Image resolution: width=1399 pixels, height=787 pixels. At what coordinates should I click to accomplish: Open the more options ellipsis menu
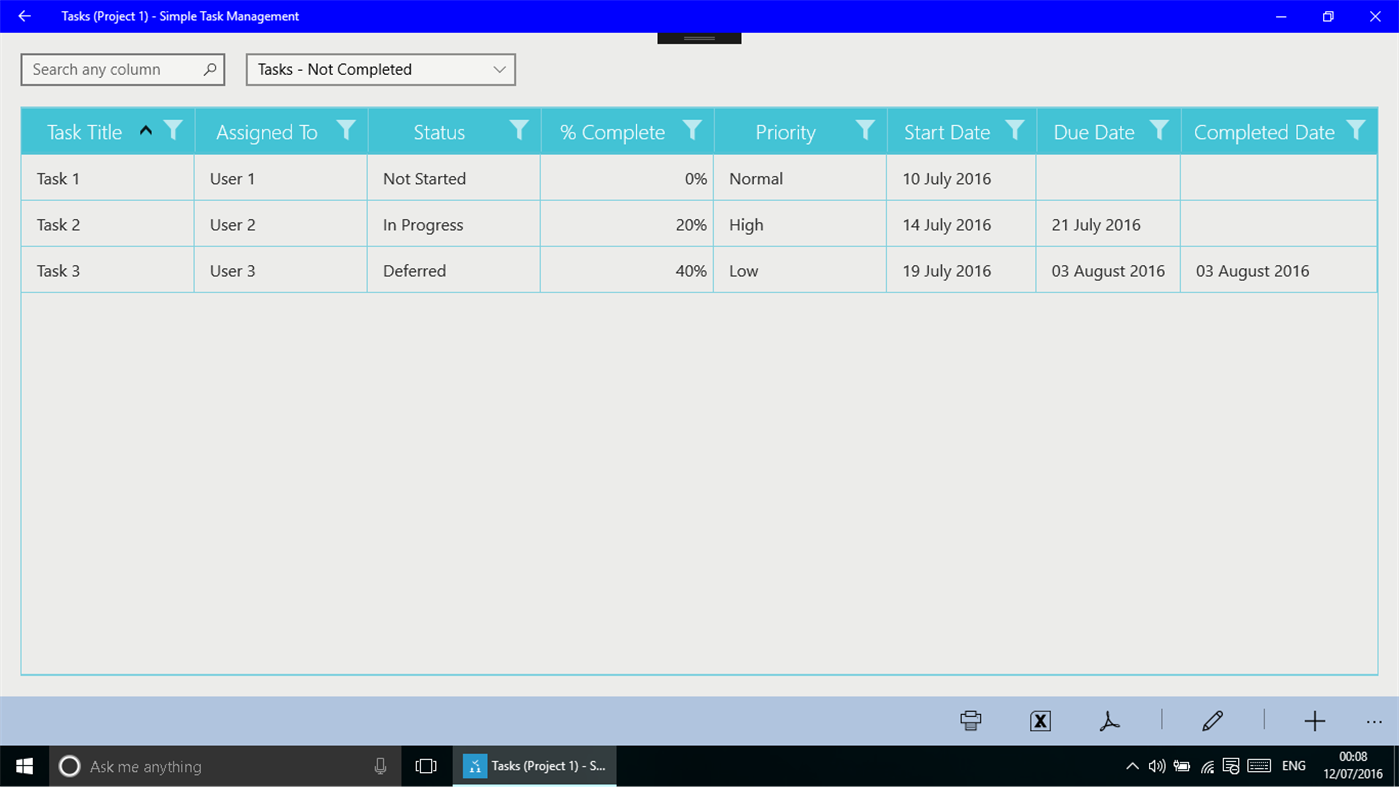pos(1373,720)
